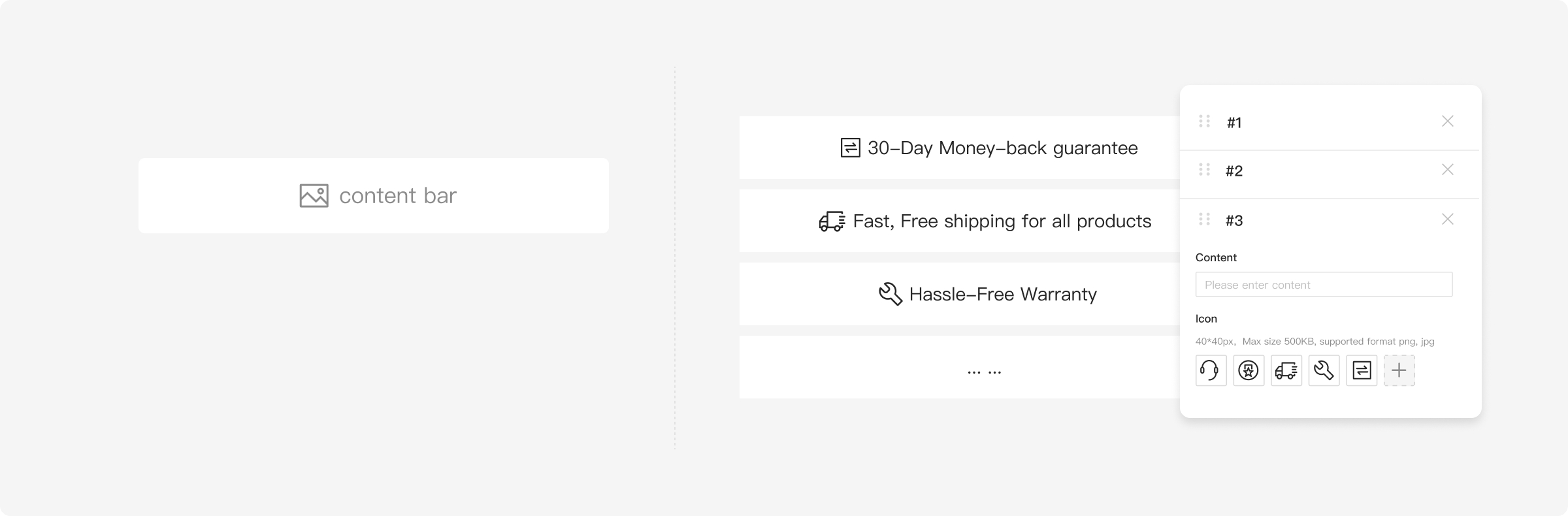
Task: Select the headset support icon
Action: 1211,370
